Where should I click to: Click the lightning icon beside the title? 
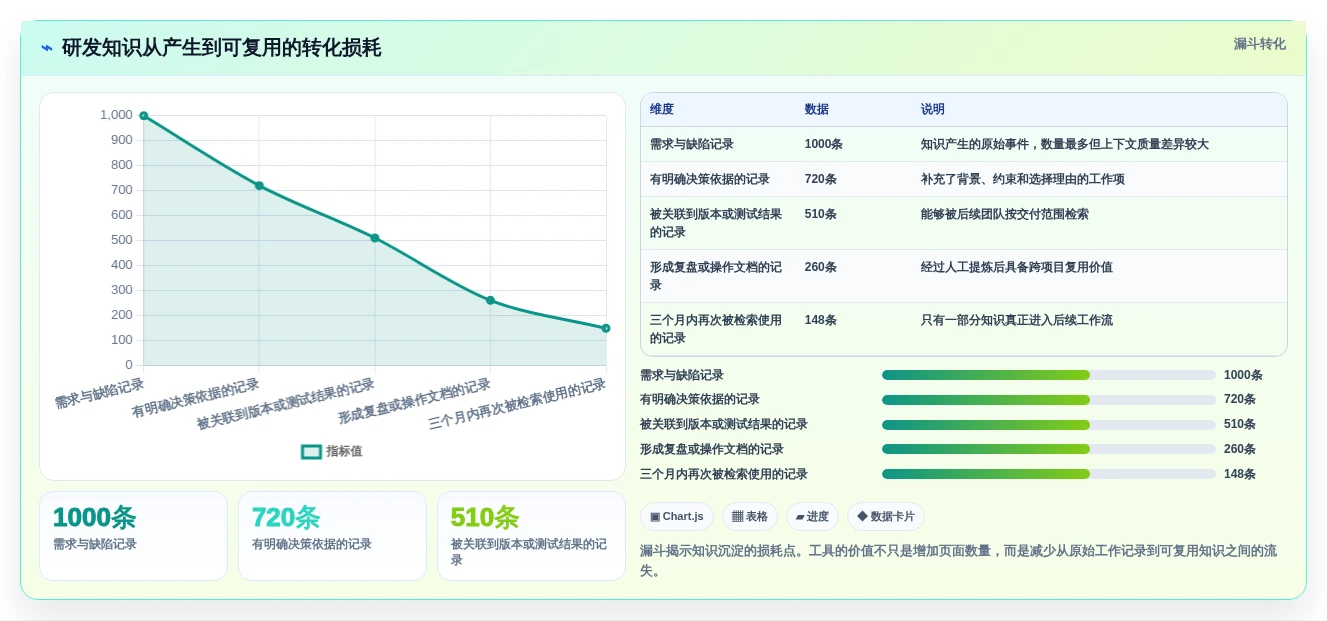click(x=47, y=47)
